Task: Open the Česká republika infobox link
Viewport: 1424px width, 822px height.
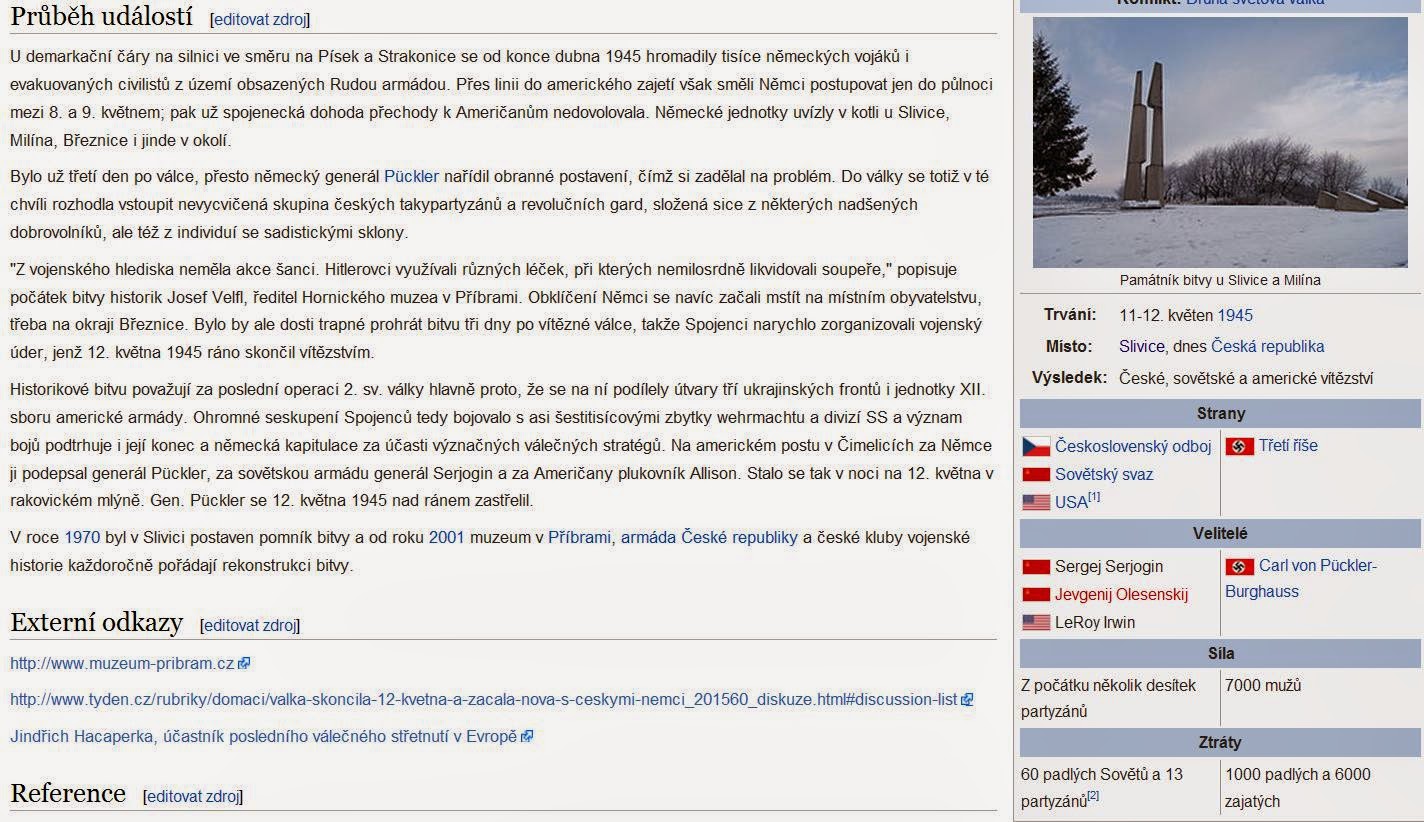Action: click(1267, 347)
